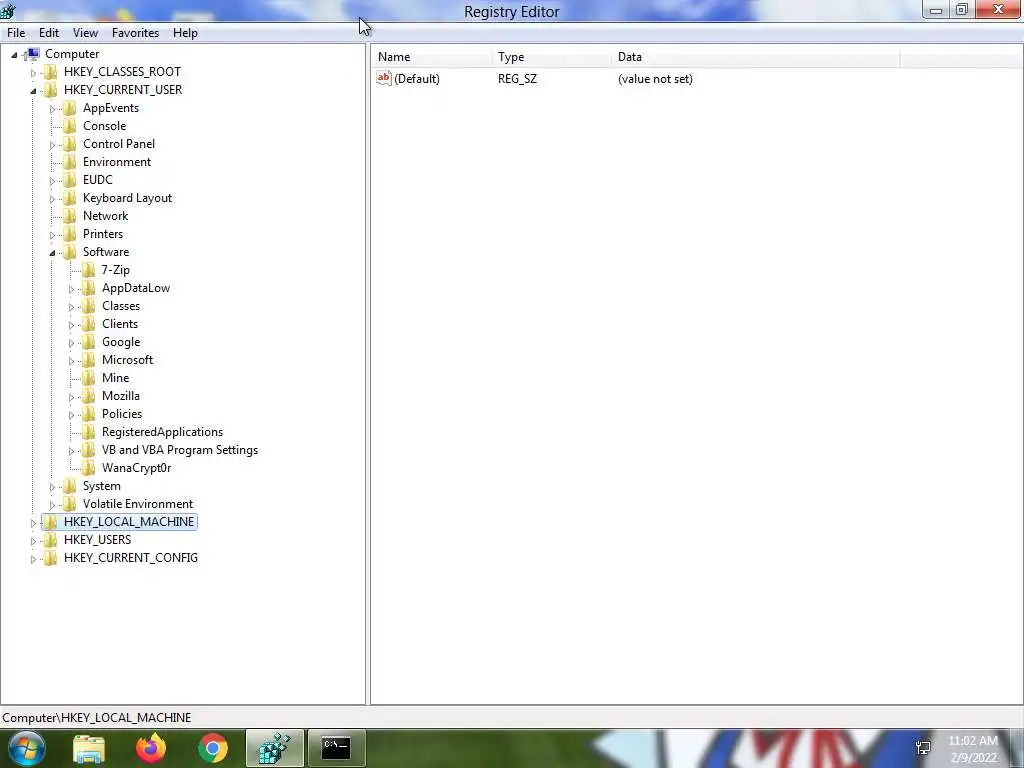Expand the HKEY_LOCAL_MACHINE arrow

(x=33, y=523)
